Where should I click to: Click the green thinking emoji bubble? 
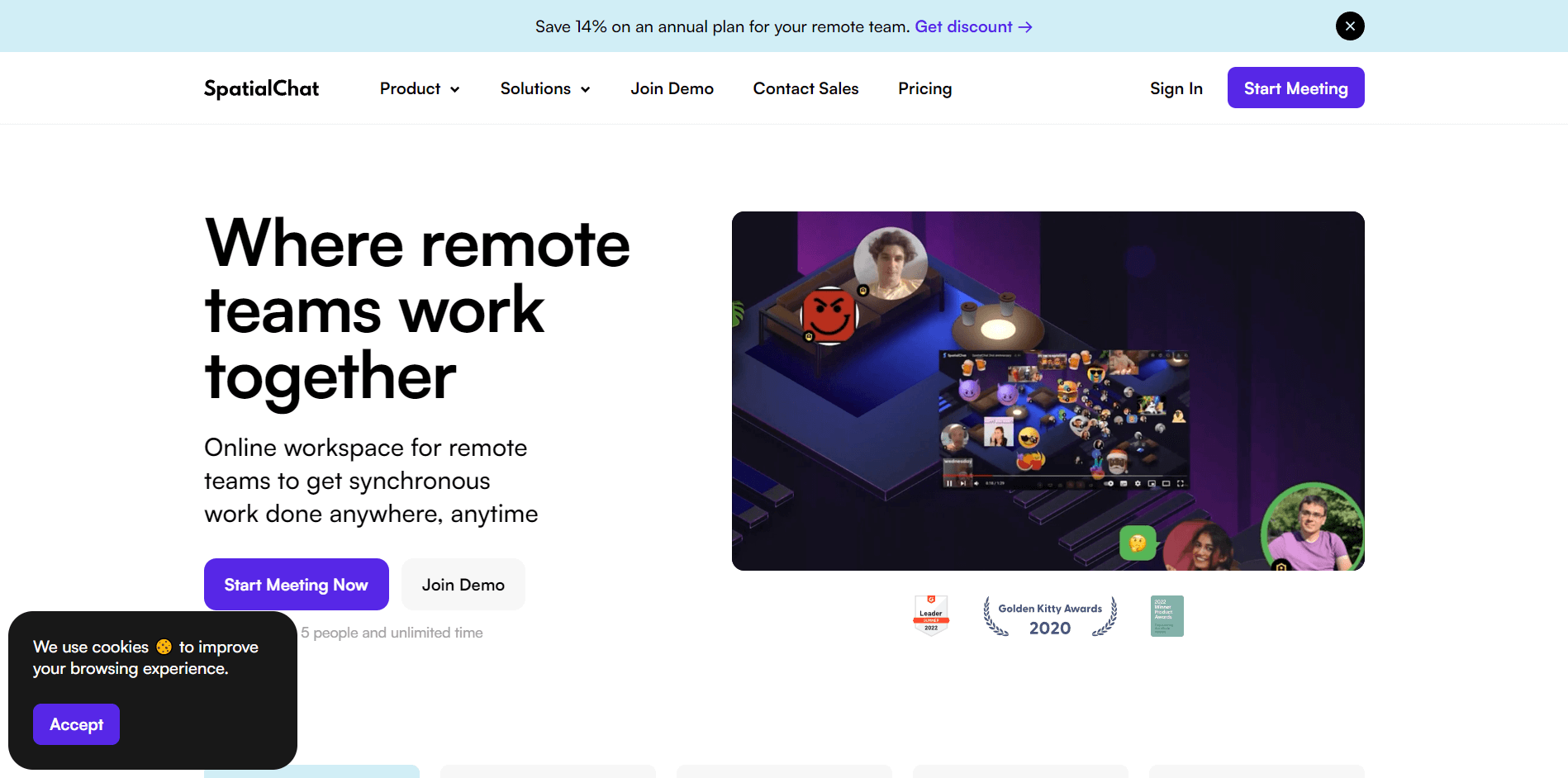1138,543
